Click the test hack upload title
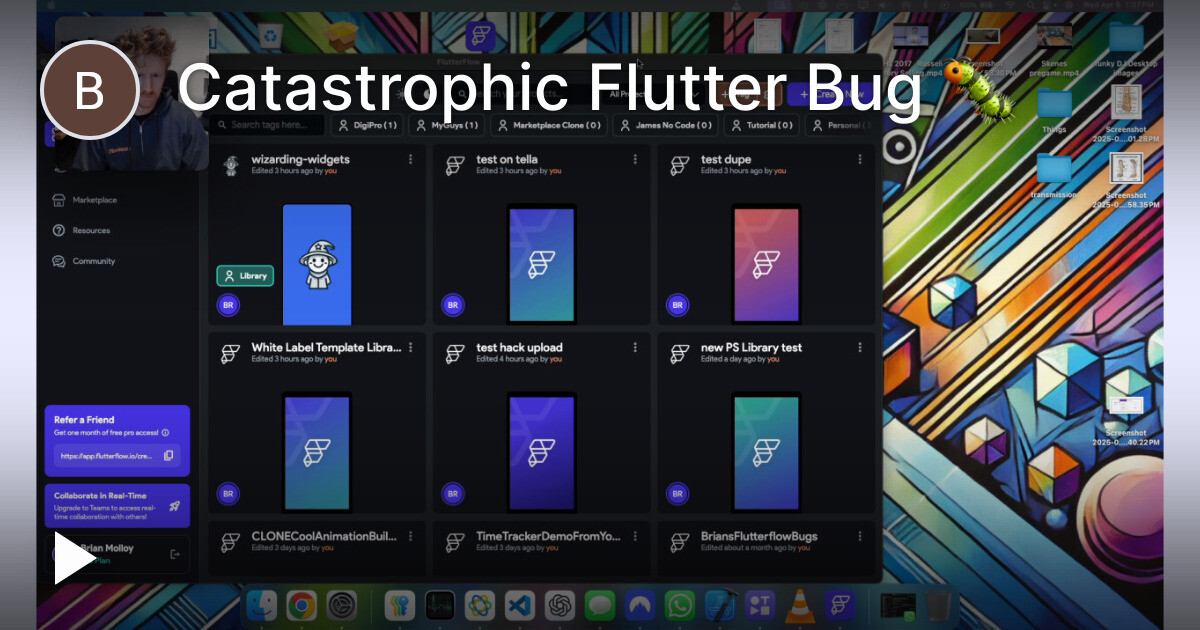1200x630 pixels. coord(519,348)
